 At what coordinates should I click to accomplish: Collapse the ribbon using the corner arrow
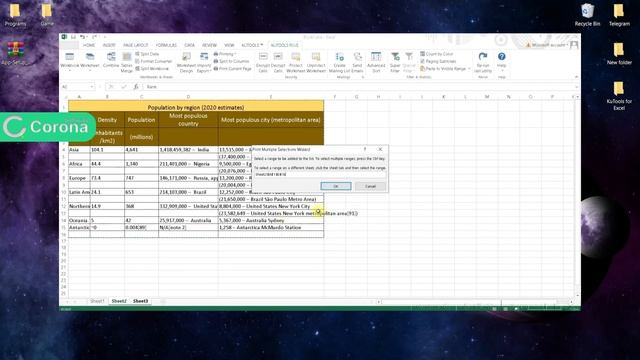(576, 77)
